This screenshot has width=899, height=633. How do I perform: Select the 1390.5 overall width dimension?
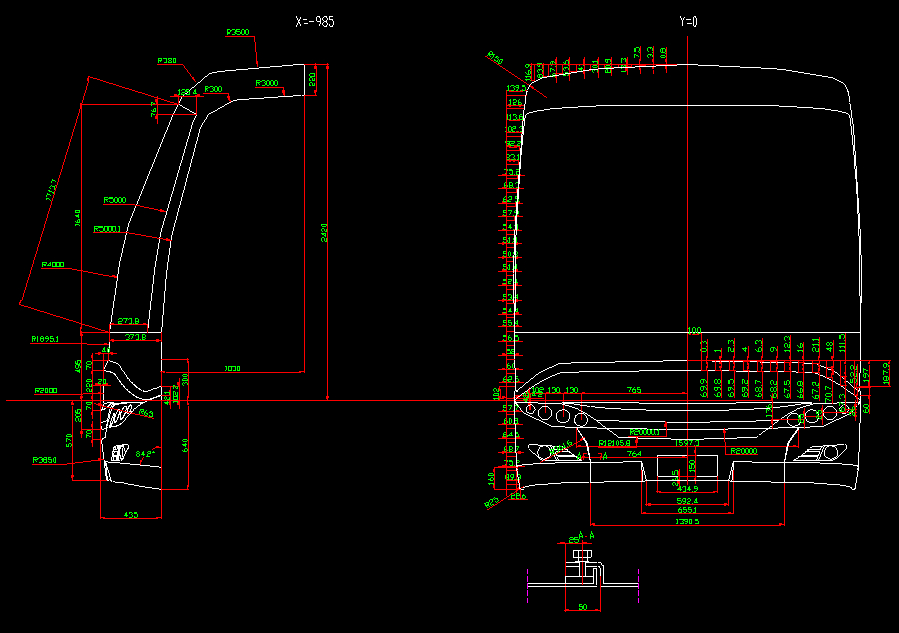(688, 520)
